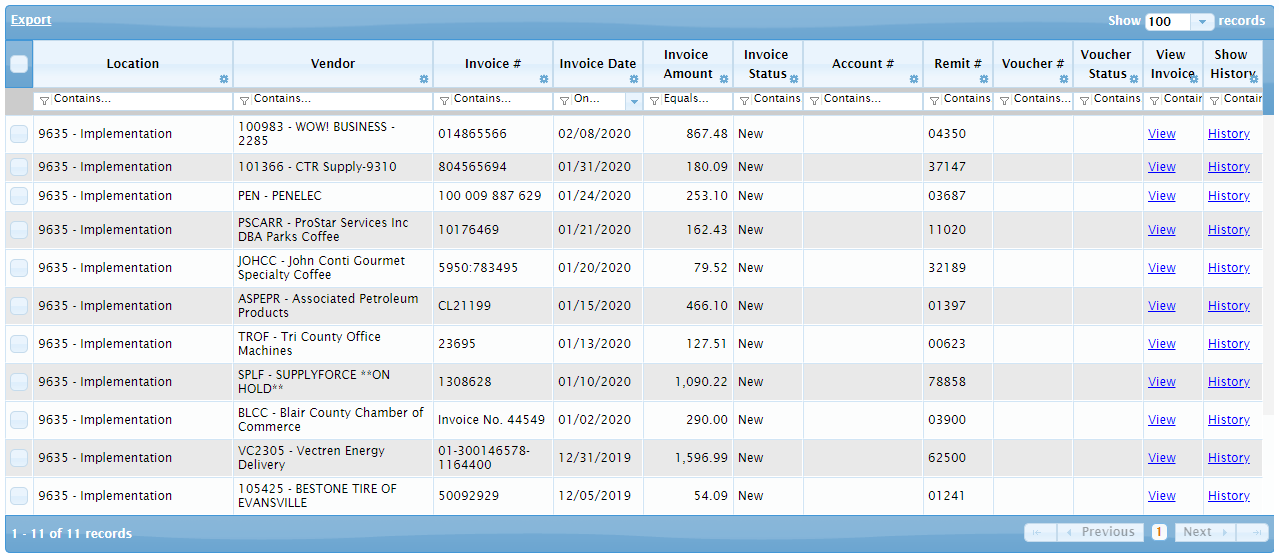Check the box for the WOW! BUSINESS row
The width and height of the screenshot is (1279, 556).
tap(19, 134)
